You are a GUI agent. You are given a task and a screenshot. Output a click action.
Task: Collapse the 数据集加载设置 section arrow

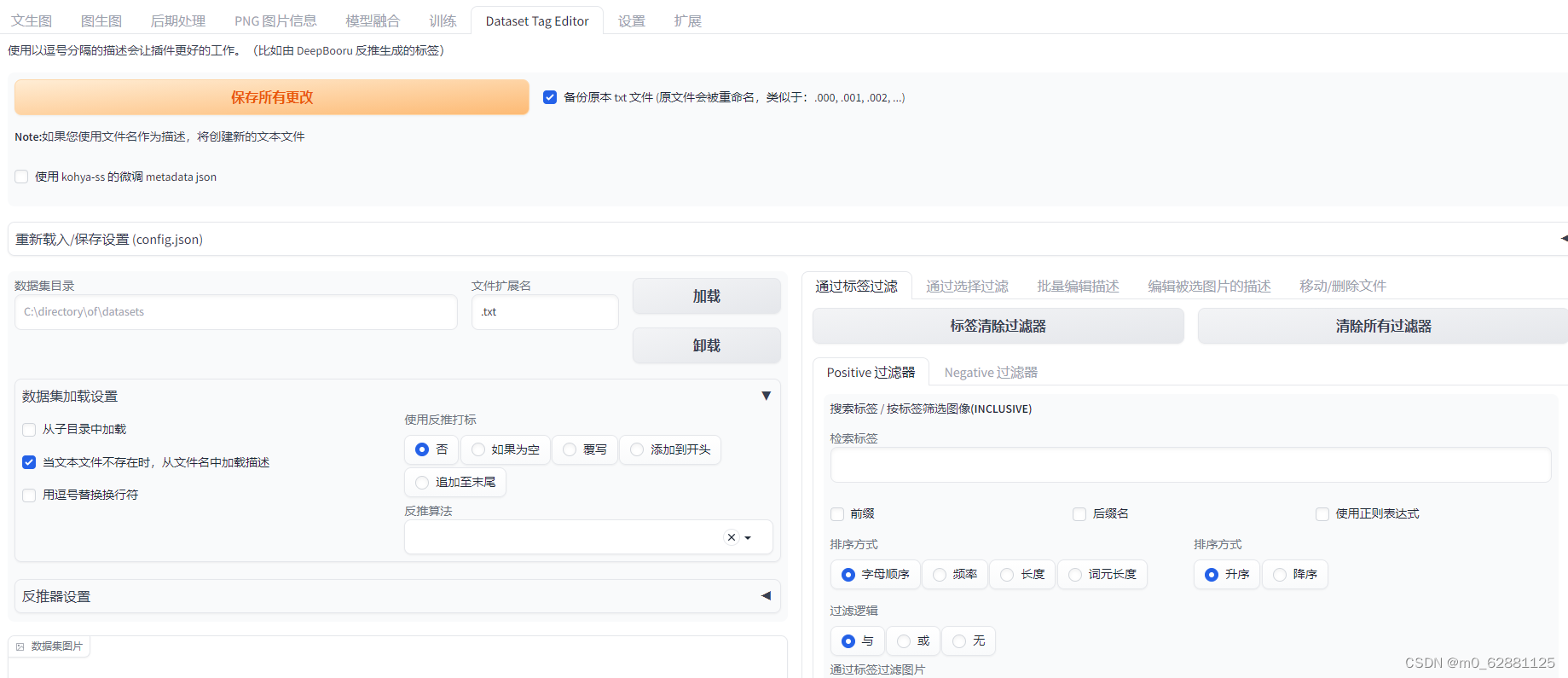pos(766,396)
